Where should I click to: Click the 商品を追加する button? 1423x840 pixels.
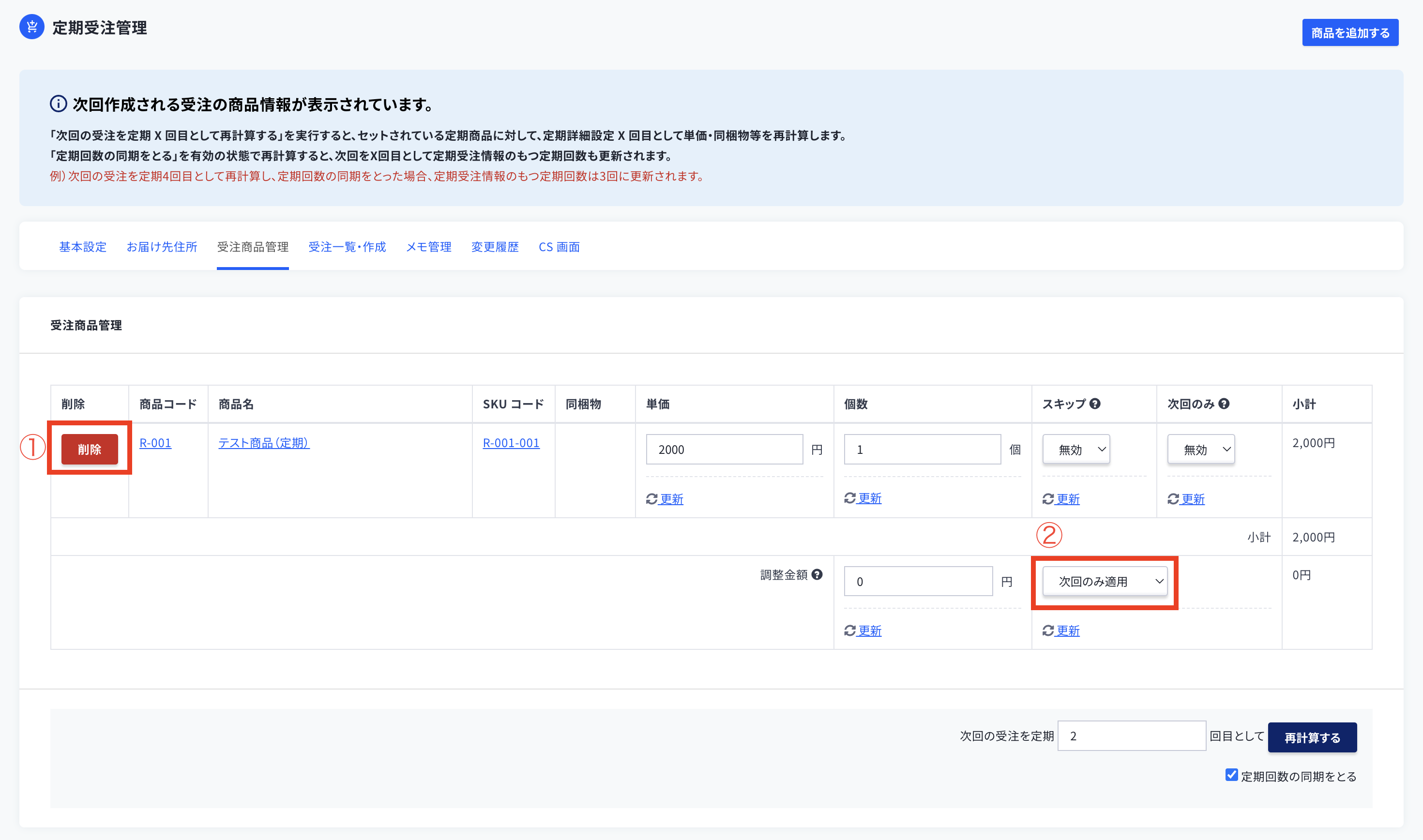click(1350, 33)
